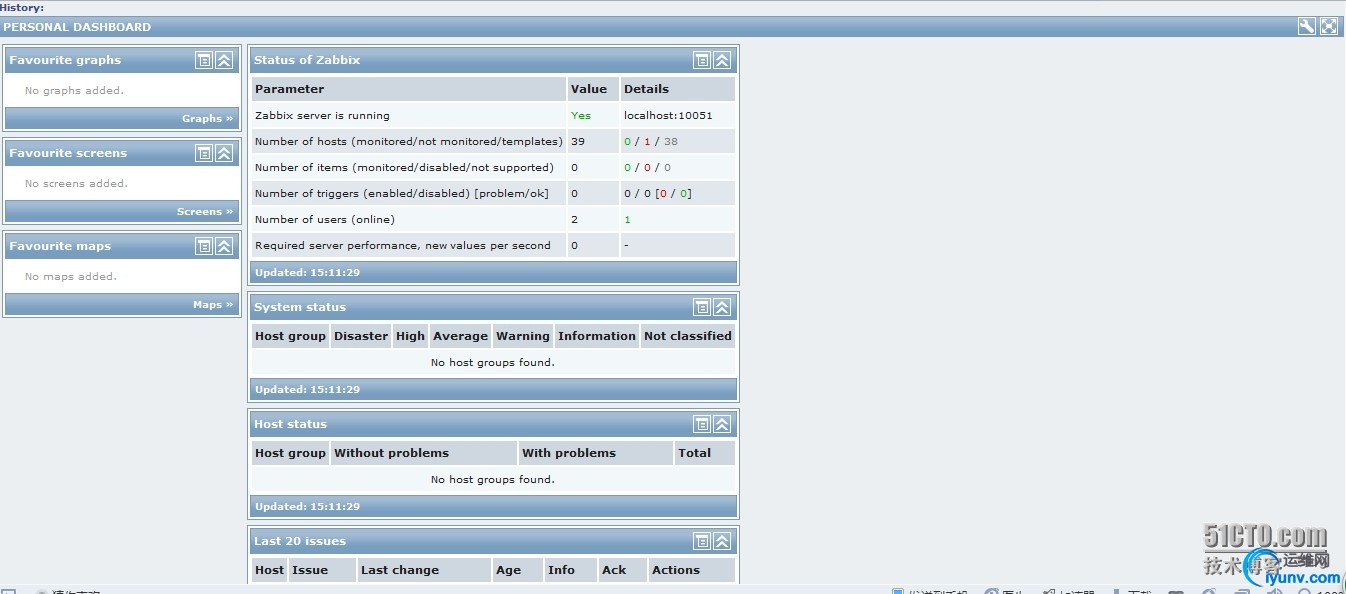
Task: Click the hosts value 39
Action: pyautogui.click(x=578, y=141)
